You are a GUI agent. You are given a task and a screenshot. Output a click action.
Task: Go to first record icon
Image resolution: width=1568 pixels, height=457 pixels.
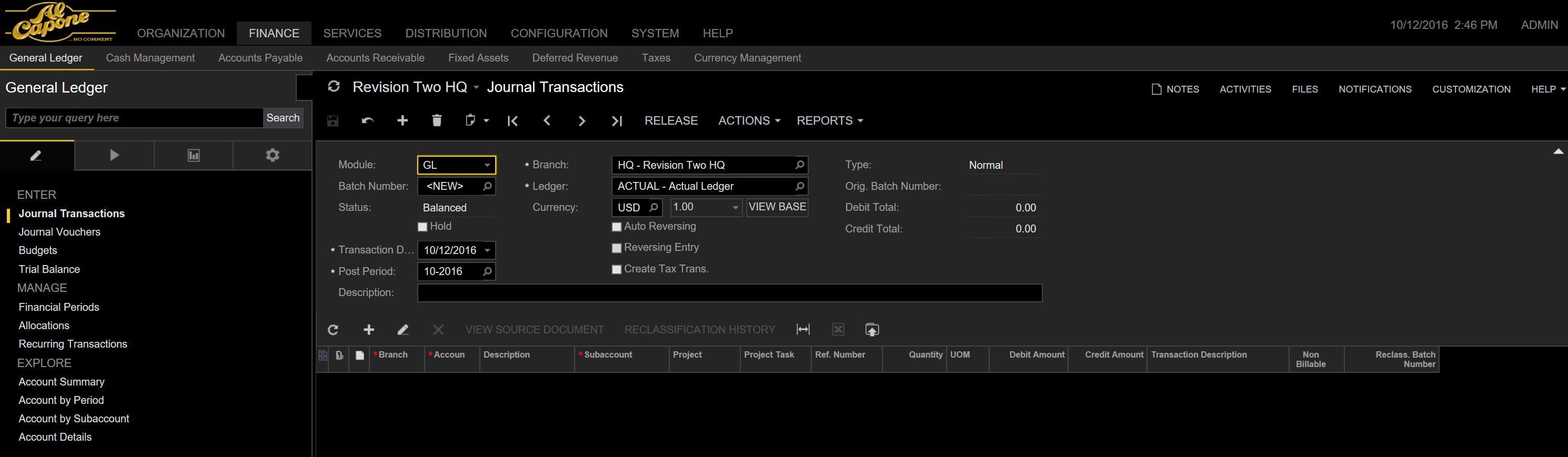[x=512, y=120]
